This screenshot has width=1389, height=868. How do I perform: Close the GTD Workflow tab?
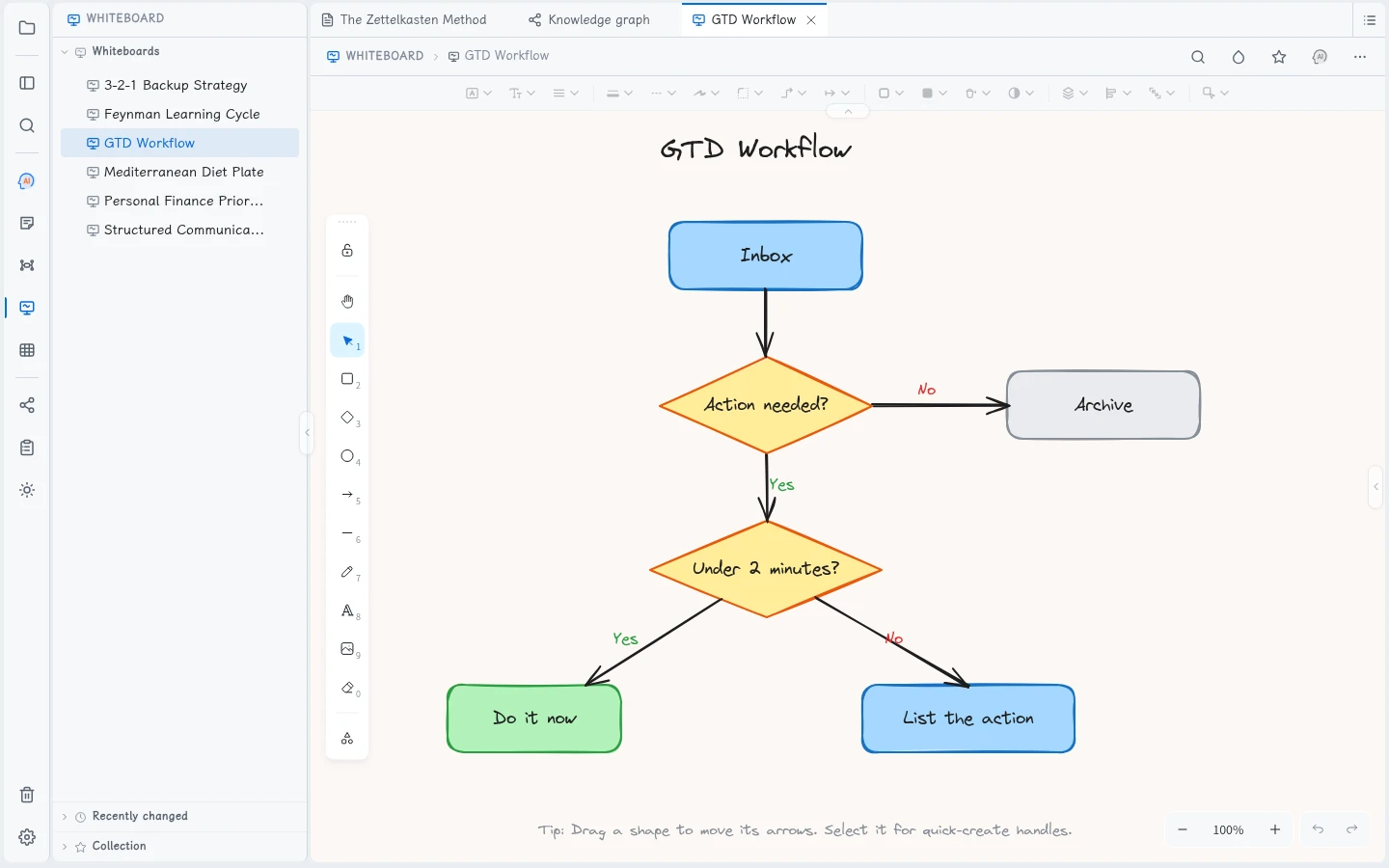(811, 20)
